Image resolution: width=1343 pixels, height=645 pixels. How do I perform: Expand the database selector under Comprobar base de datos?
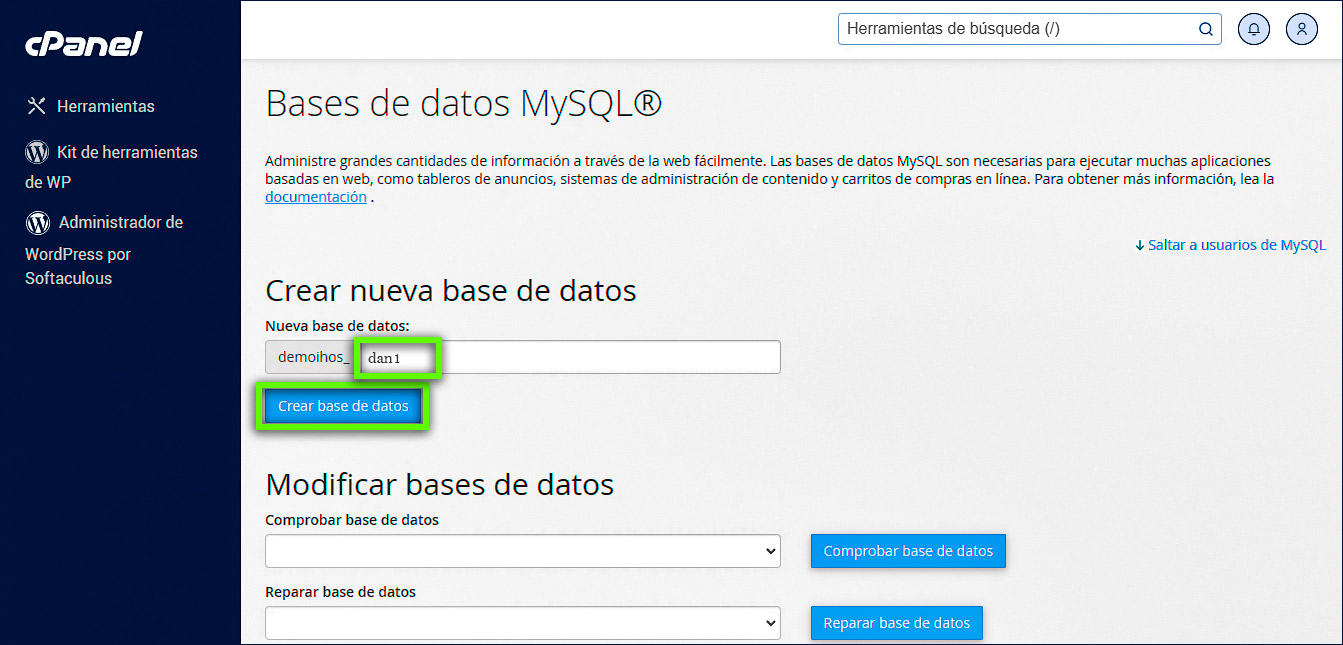[522, 551]
